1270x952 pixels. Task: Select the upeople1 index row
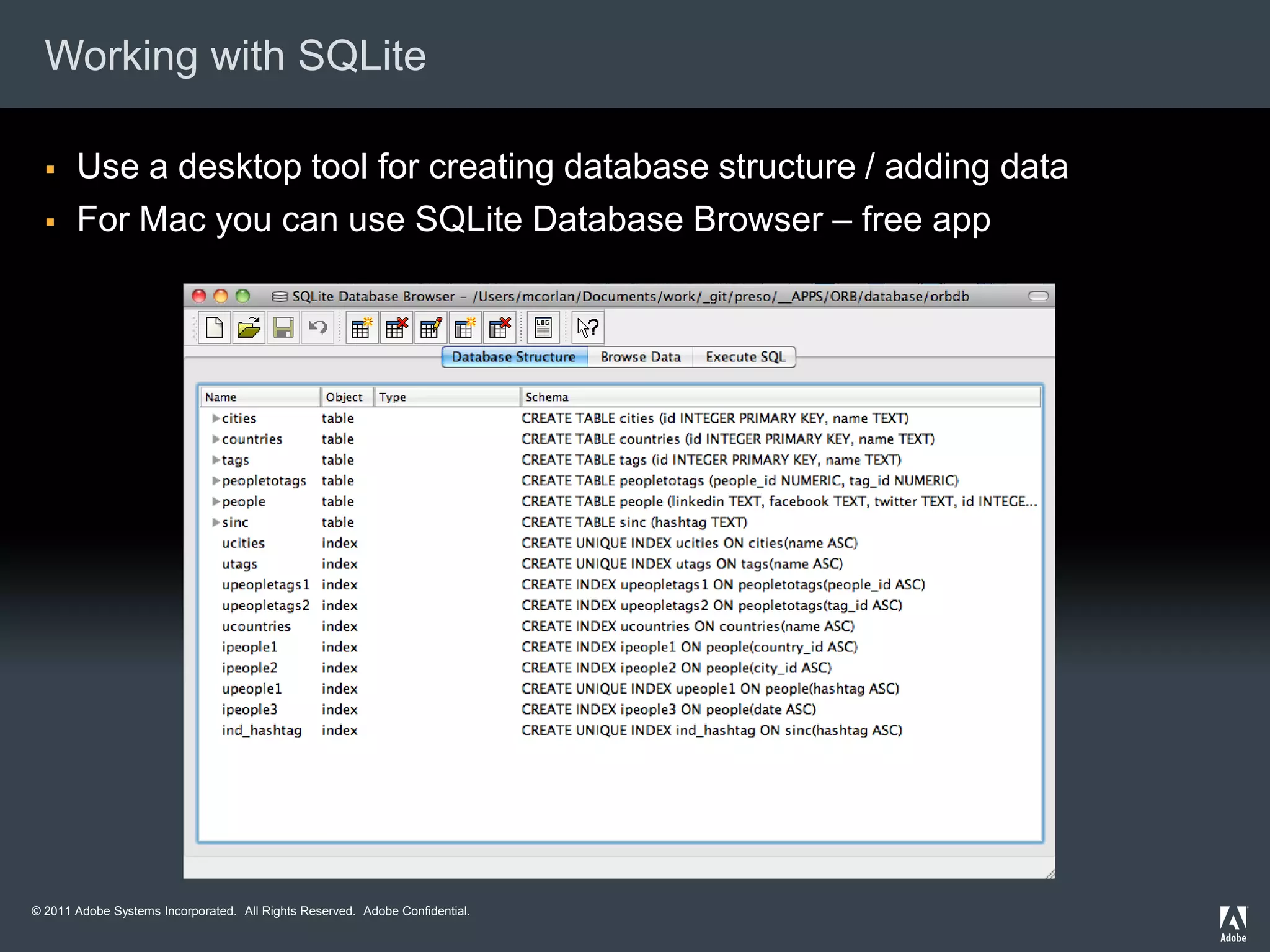click(620, 689)
